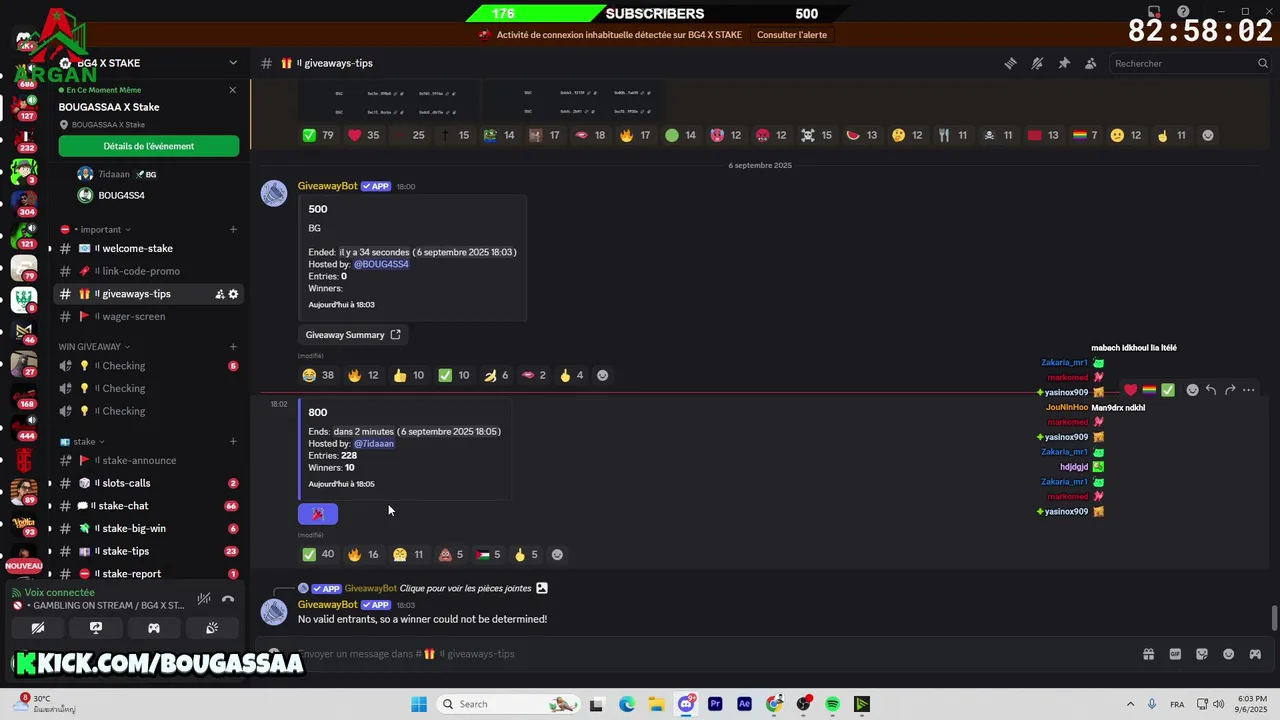This screenshot has width=1280, height=720.
Task: Open the gift icon in message bar
Action: [1148, 654]
